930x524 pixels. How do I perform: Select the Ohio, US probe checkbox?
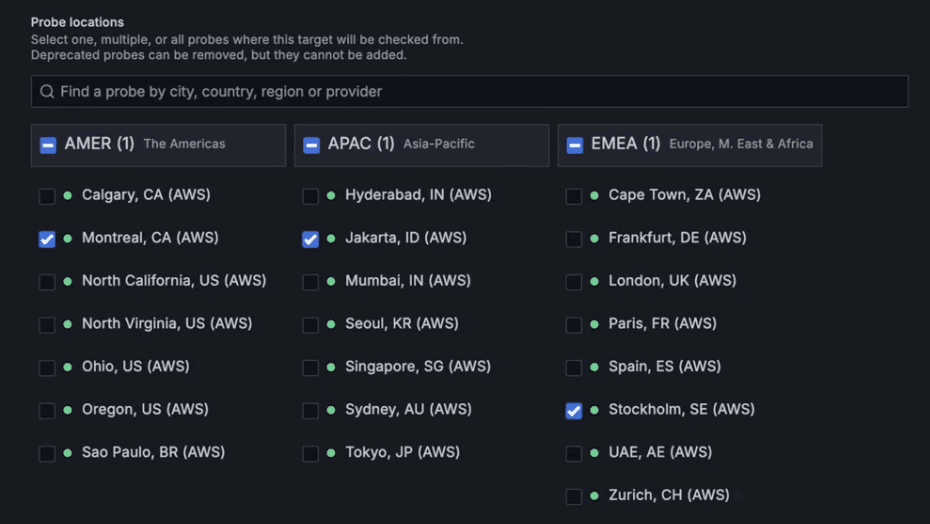point(47,367)
